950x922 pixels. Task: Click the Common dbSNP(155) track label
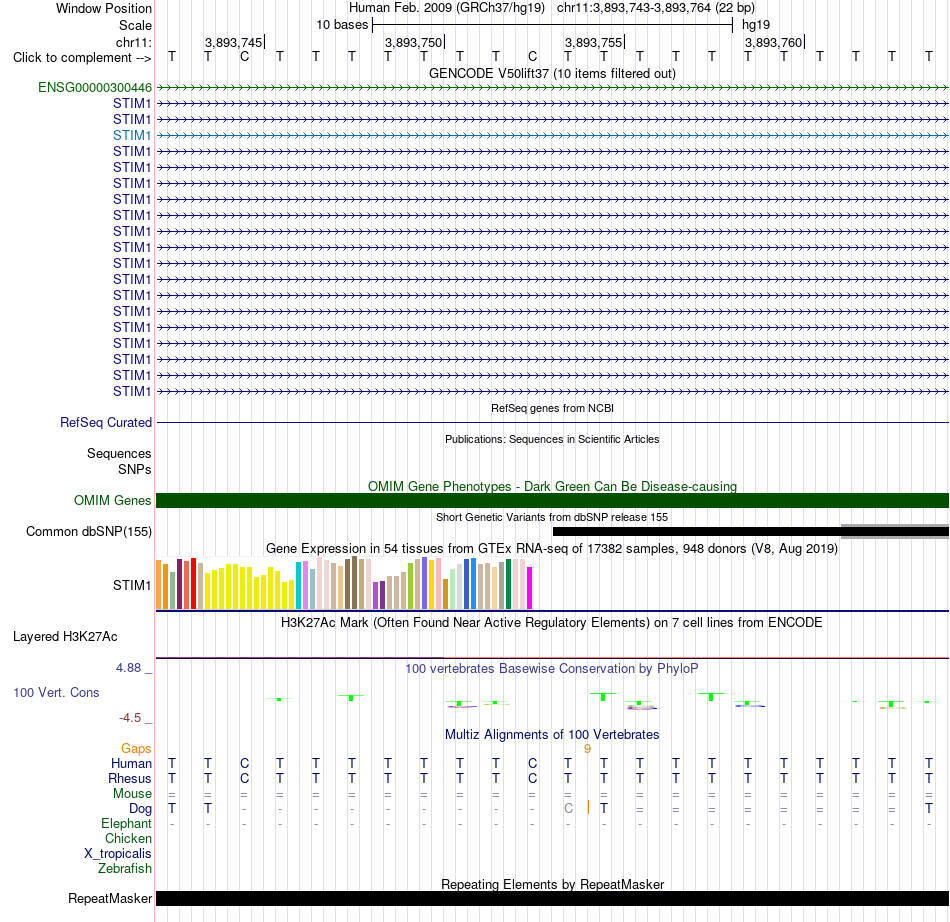tap(89, 531)
